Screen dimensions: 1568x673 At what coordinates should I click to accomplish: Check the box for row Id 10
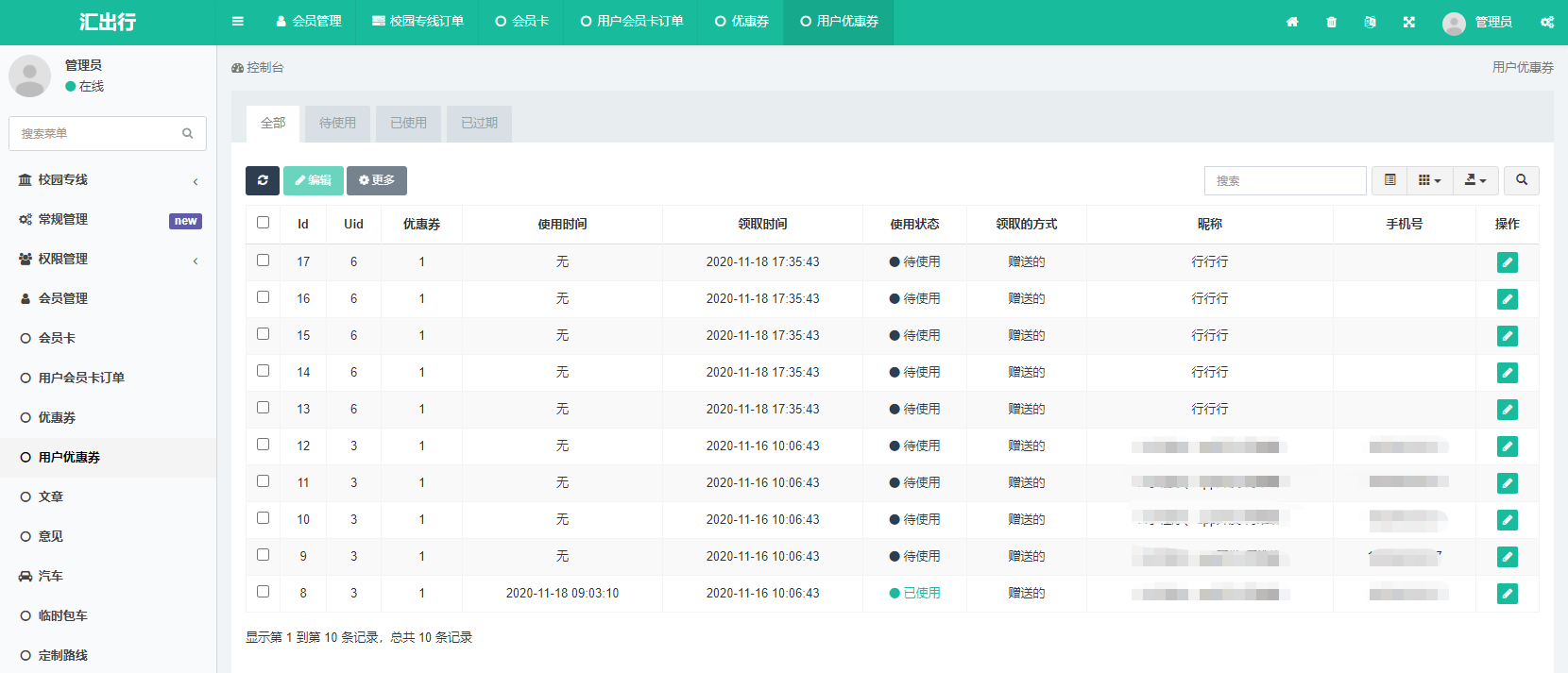click(x=263, y=518)
